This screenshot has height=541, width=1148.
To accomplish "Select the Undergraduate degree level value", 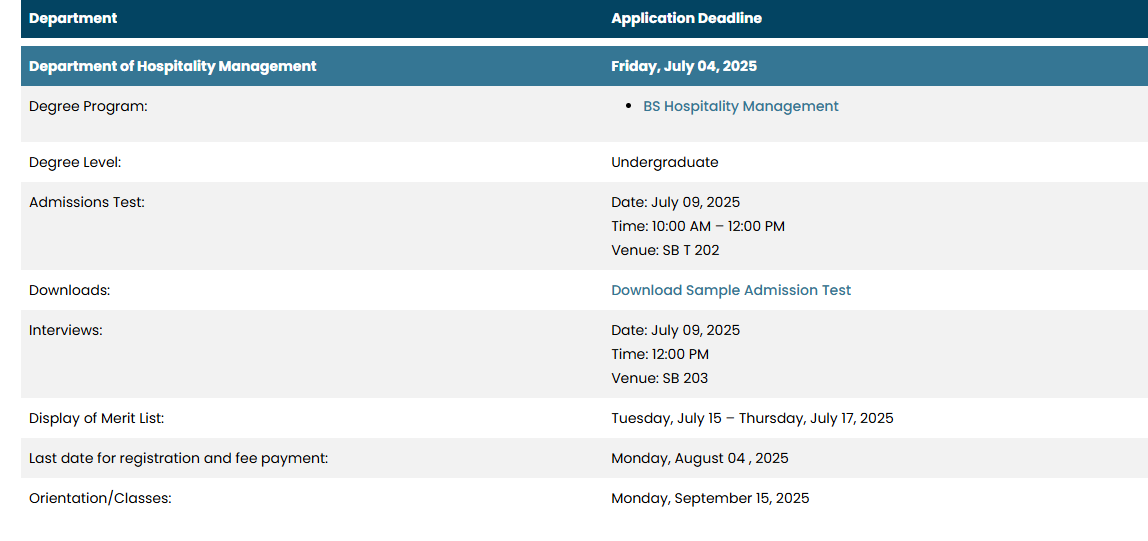I will tap(665, 162).
